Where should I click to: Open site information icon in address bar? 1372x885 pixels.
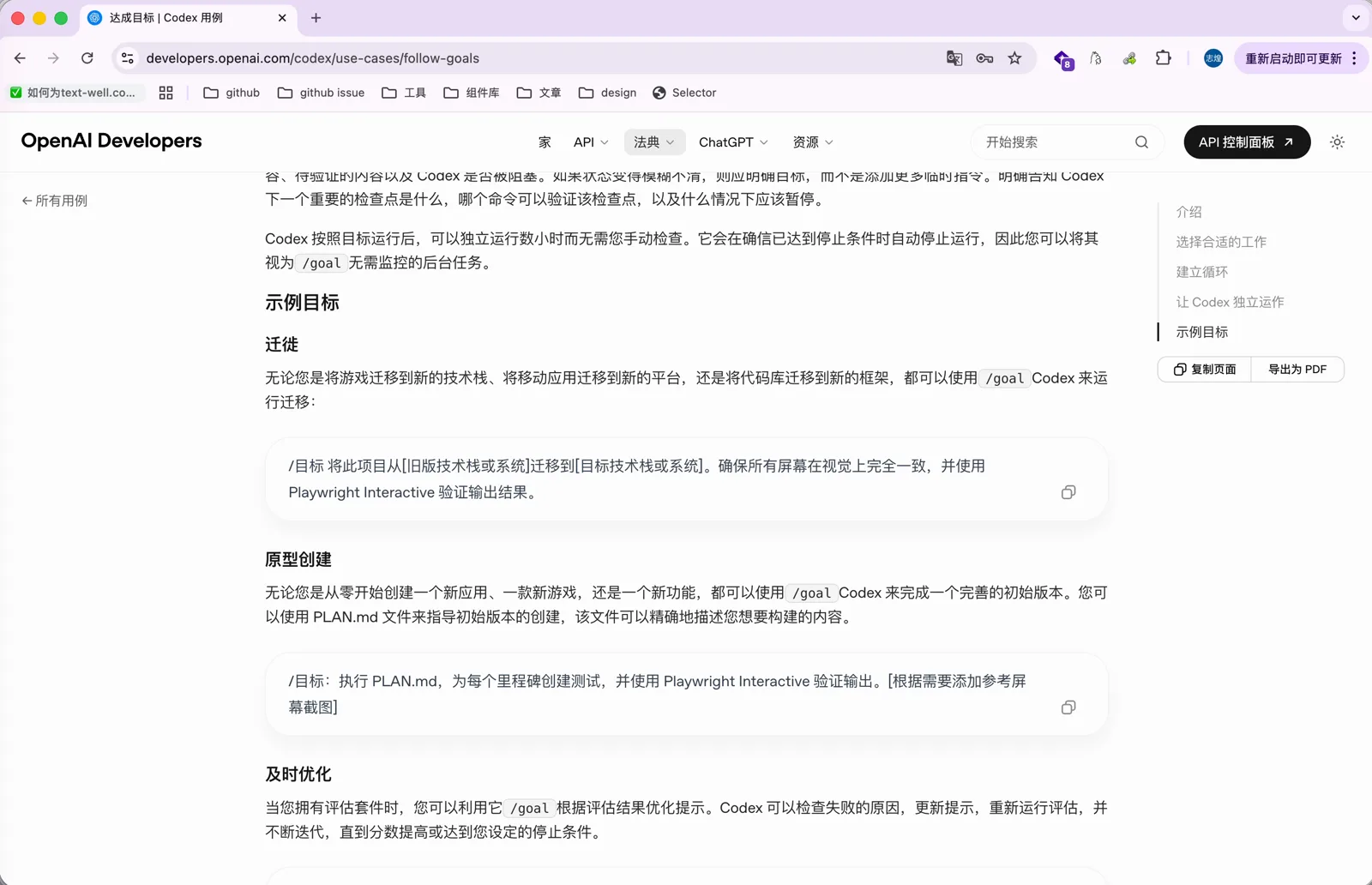[128, 58]
